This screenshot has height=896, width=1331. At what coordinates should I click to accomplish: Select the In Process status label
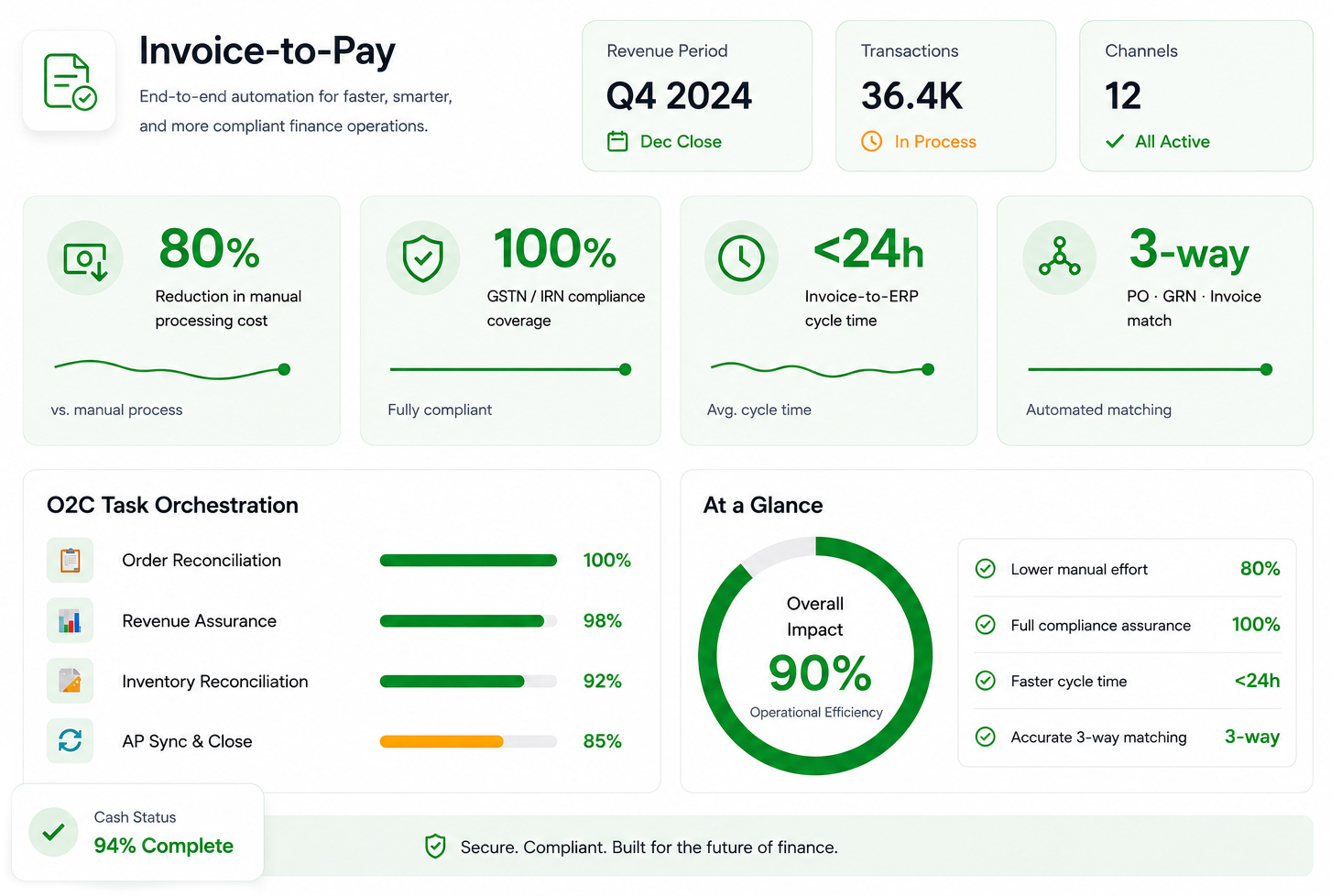click(935, 142)
